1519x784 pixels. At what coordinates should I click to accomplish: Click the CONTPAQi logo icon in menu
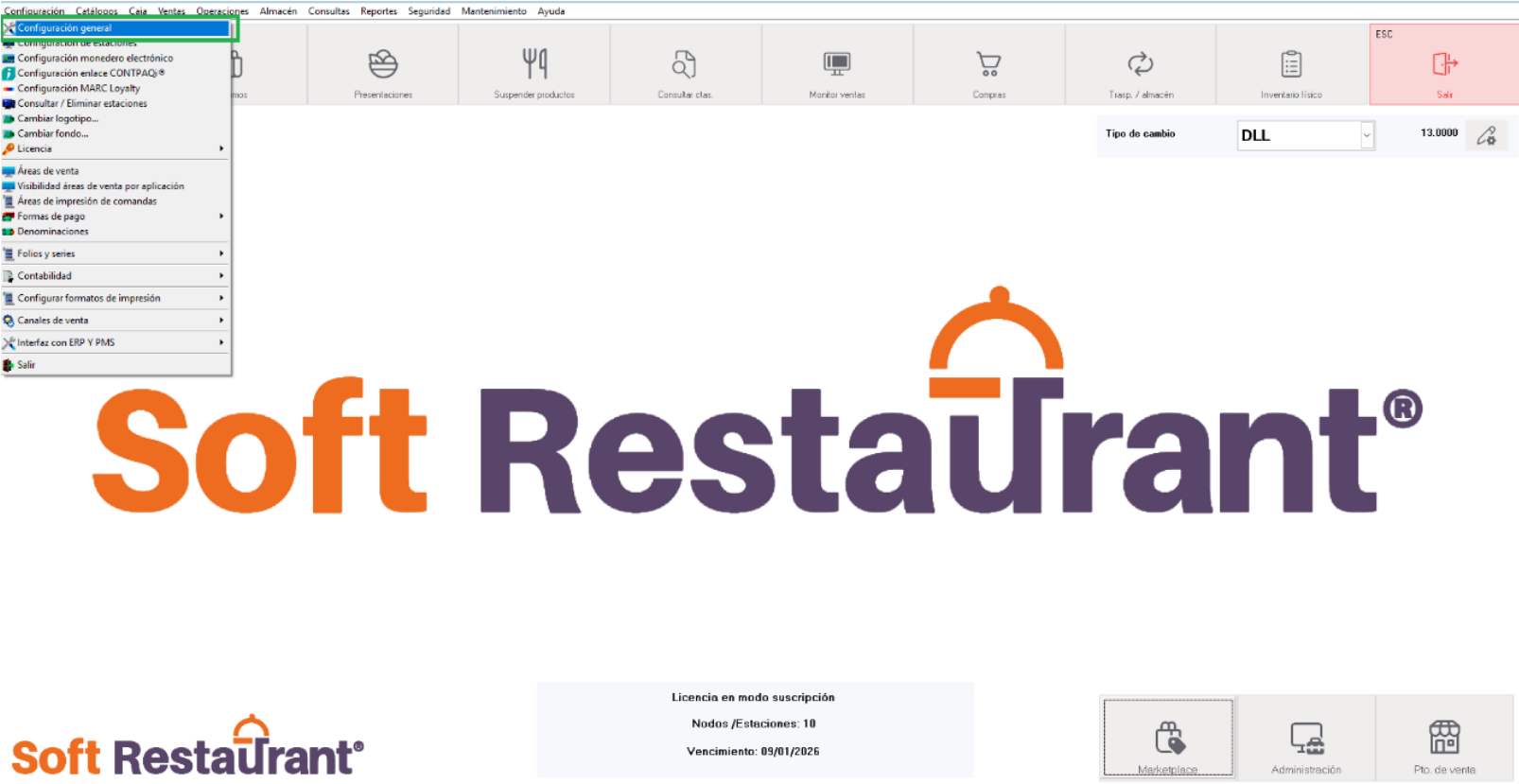tap(9, 74)
